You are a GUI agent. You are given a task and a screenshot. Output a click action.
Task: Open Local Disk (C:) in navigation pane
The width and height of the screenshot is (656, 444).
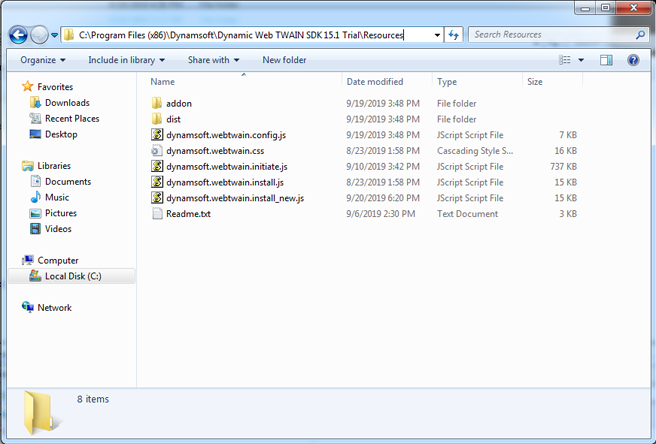click(x=73, y=276)
